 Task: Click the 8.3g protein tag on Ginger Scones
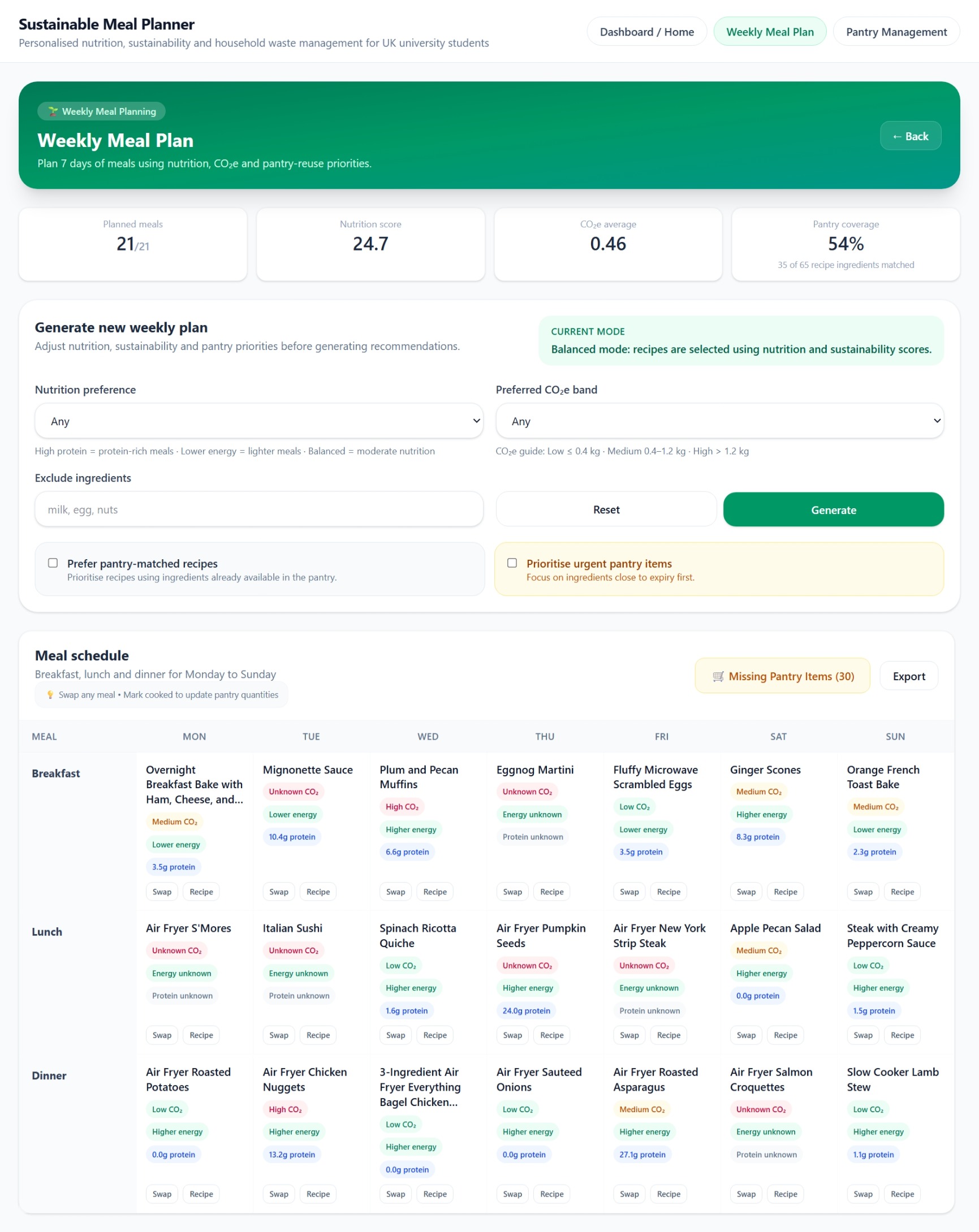pyautogui.click(x=757, y=837)
